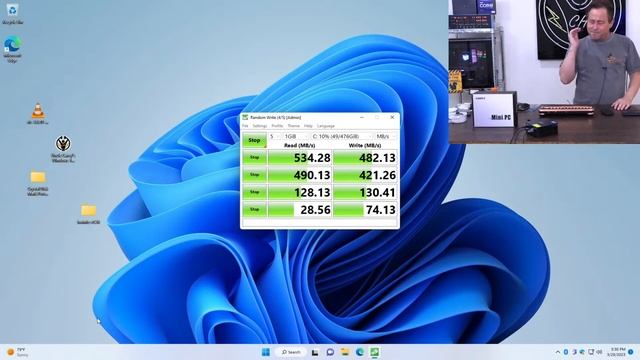The image size is (640, 360).
Task: Open the Profile menu
Action: pos(277,126)
